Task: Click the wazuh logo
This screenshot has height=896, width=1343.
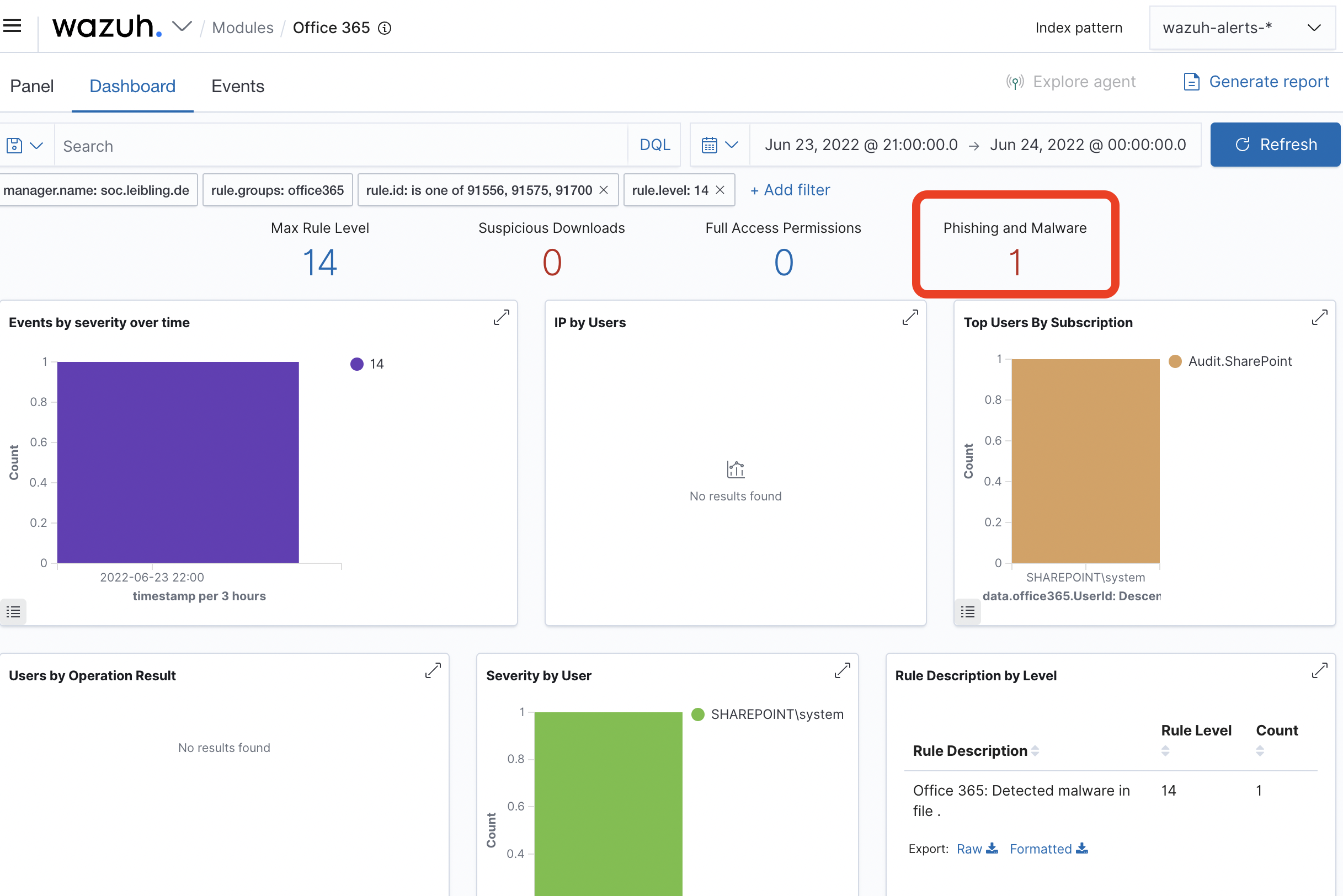Action: point(107,26)
